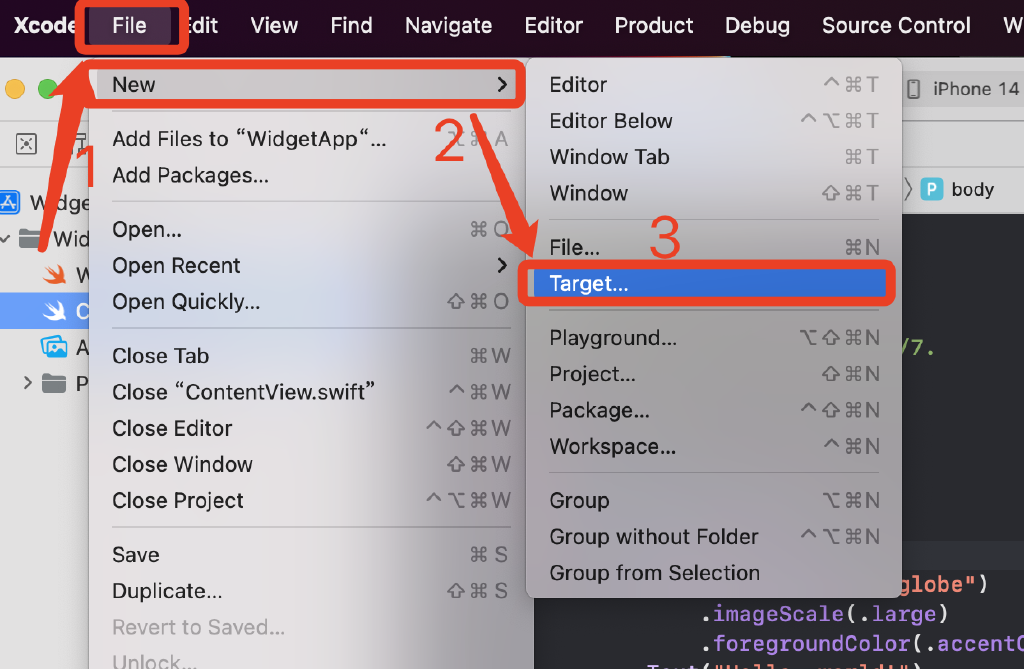Click the Xcode project icon in navigator
1024x669 pixels.
coord(10,202)
